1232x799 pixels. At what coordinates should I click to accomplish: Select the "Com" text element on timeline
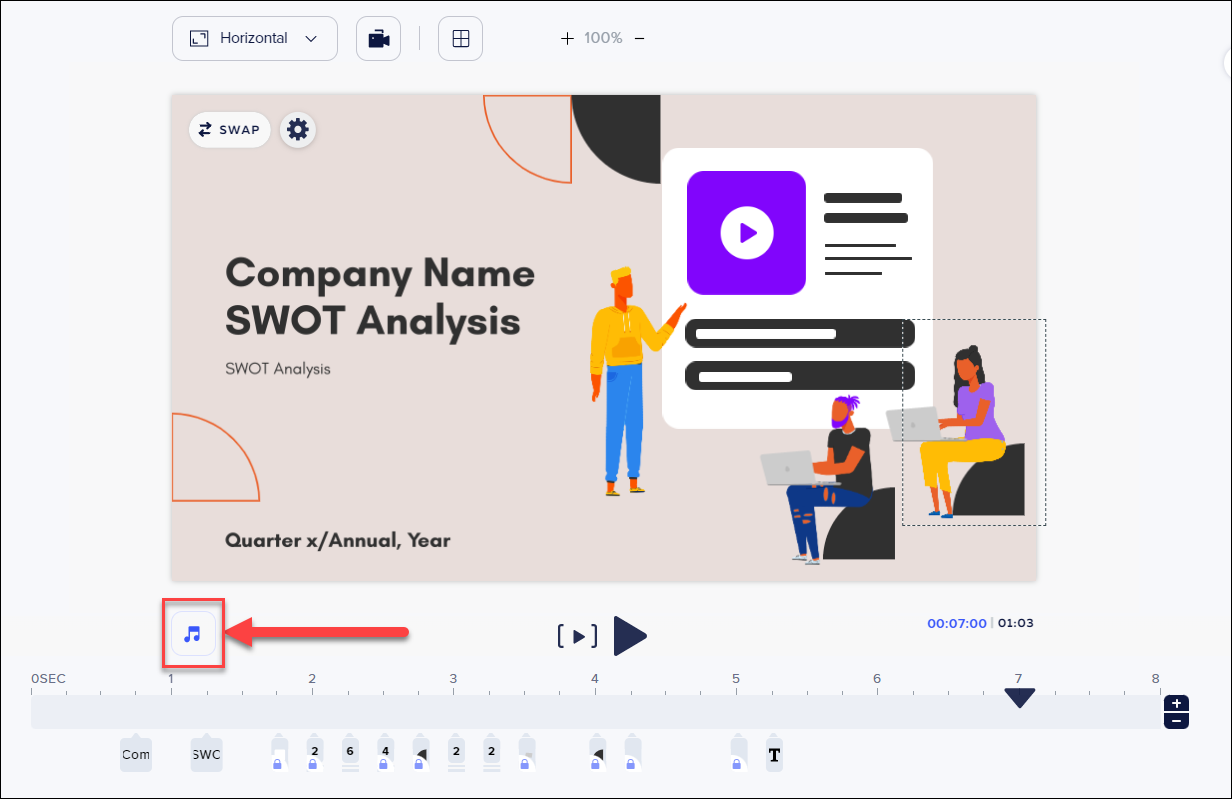click(x=136, y=755)
